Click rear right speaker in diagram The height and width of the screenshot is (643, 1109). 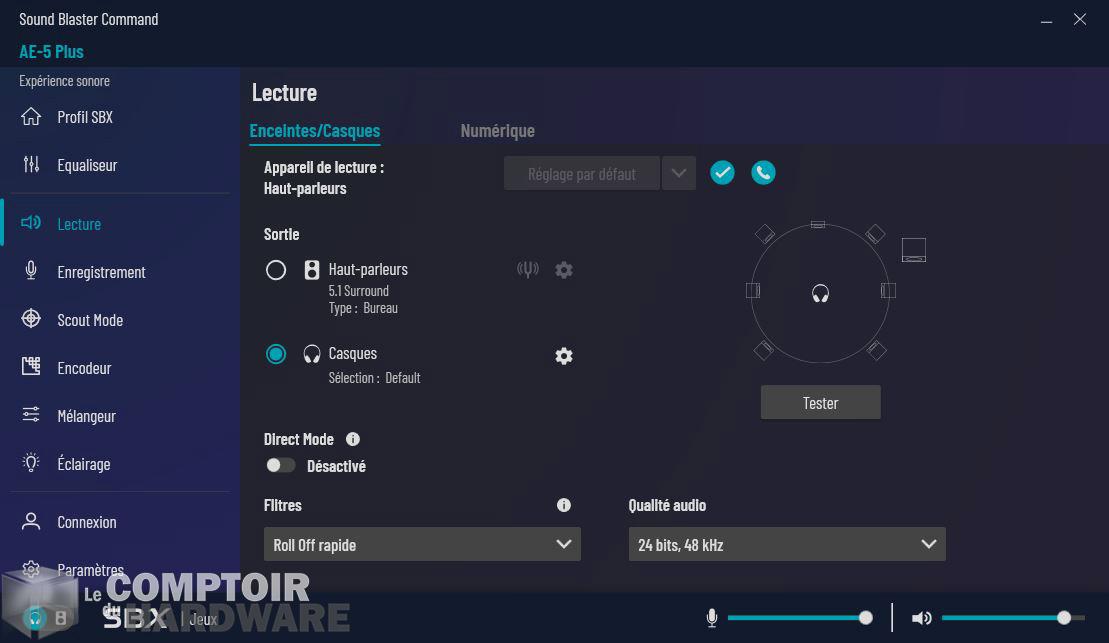click(876, 349)
